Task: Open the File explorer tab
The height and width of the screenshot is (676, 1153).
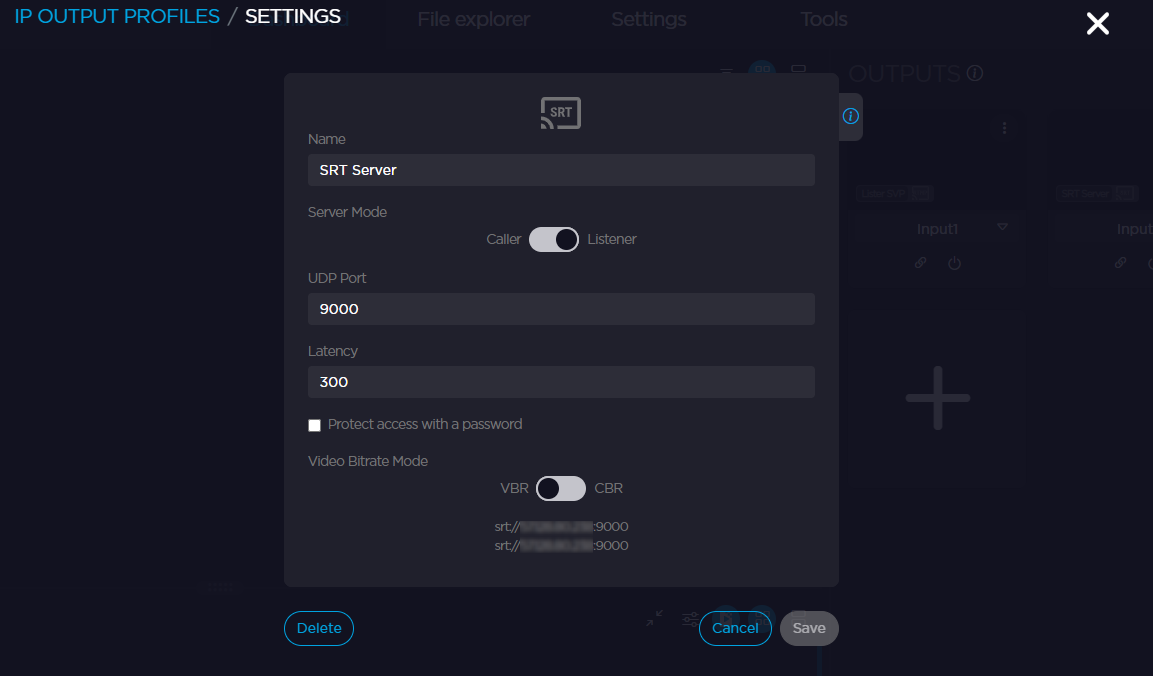Action: tap(474, 19)
